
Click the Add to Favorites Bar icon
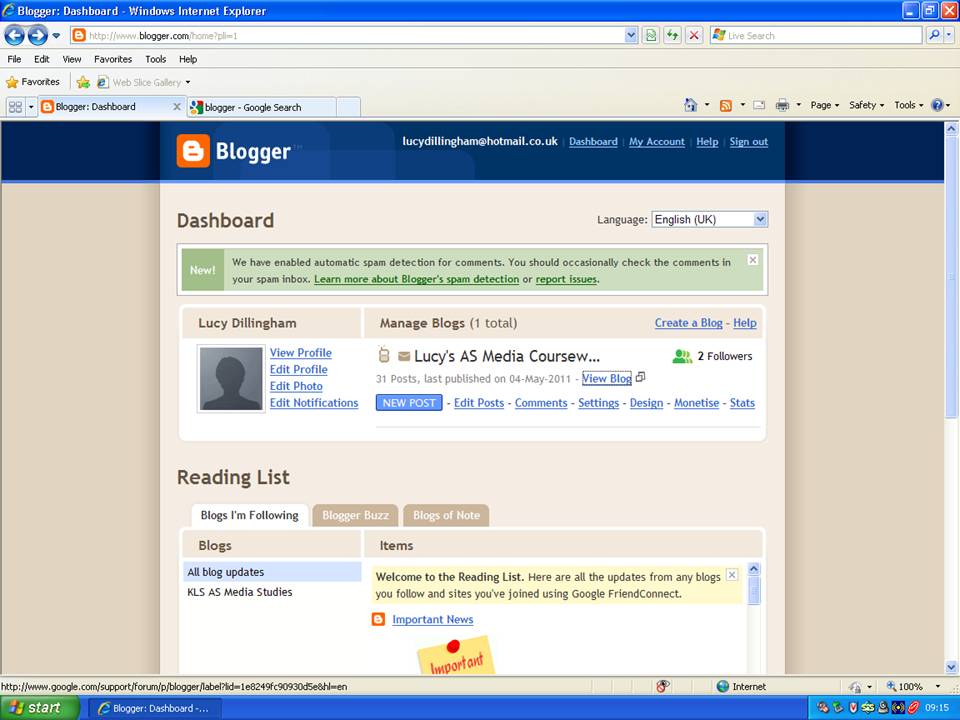pyautogui.click(x=83, y=82)
